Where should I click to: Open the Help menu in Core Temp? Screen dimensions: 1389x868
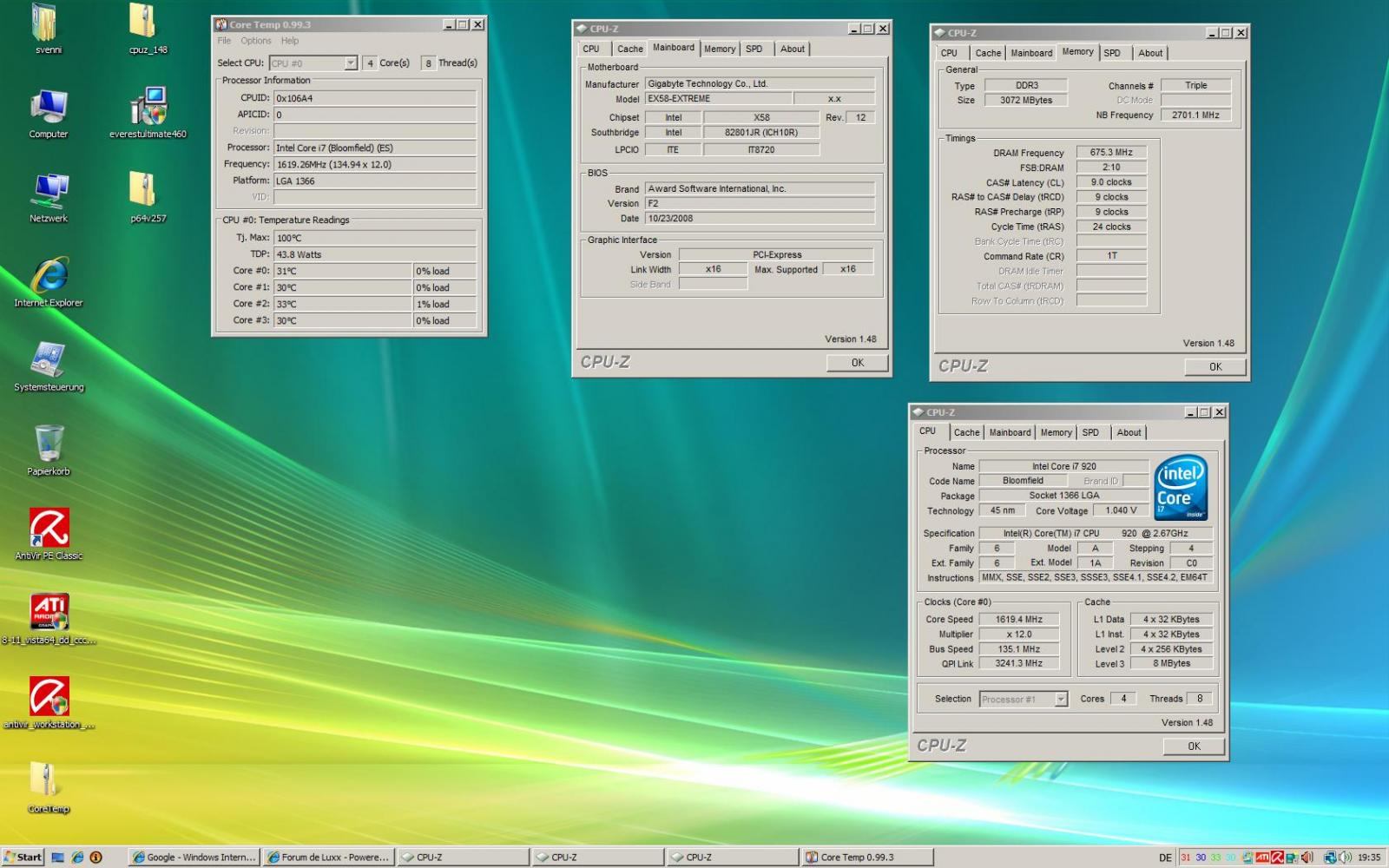point(290,41)
